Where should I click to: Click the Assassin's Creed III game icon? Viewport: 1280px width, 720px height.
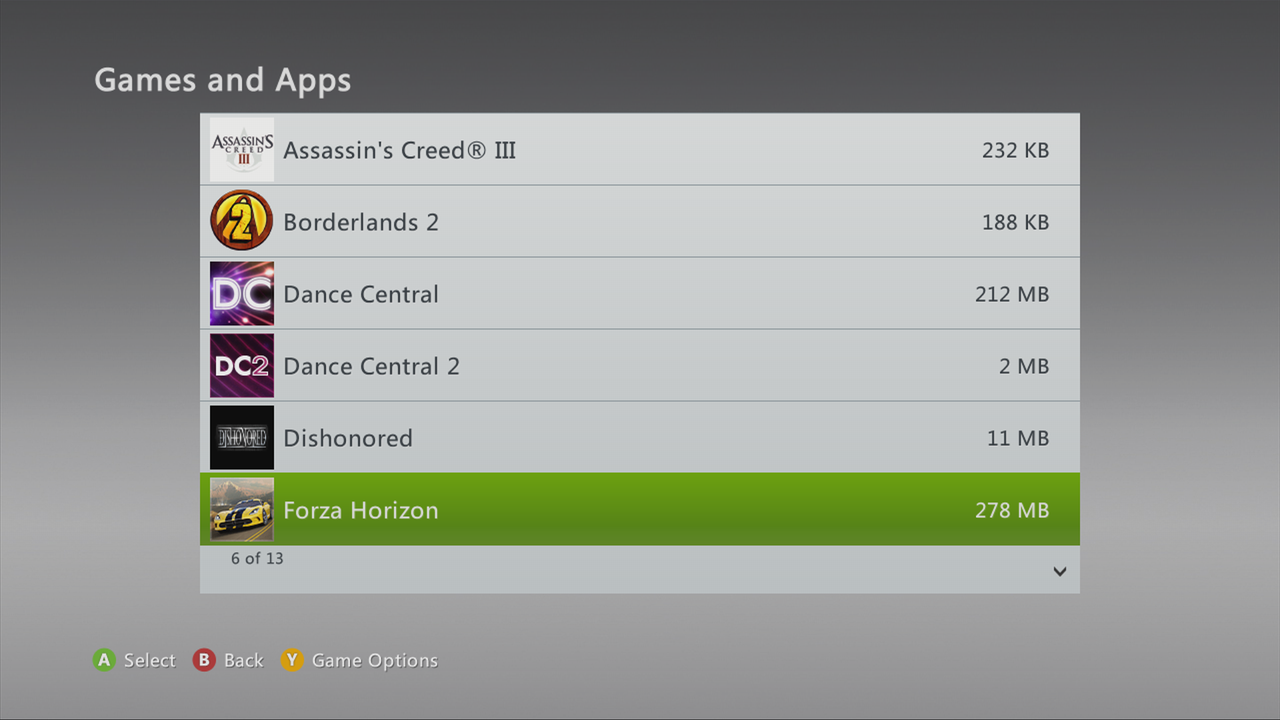click(242, 150)
